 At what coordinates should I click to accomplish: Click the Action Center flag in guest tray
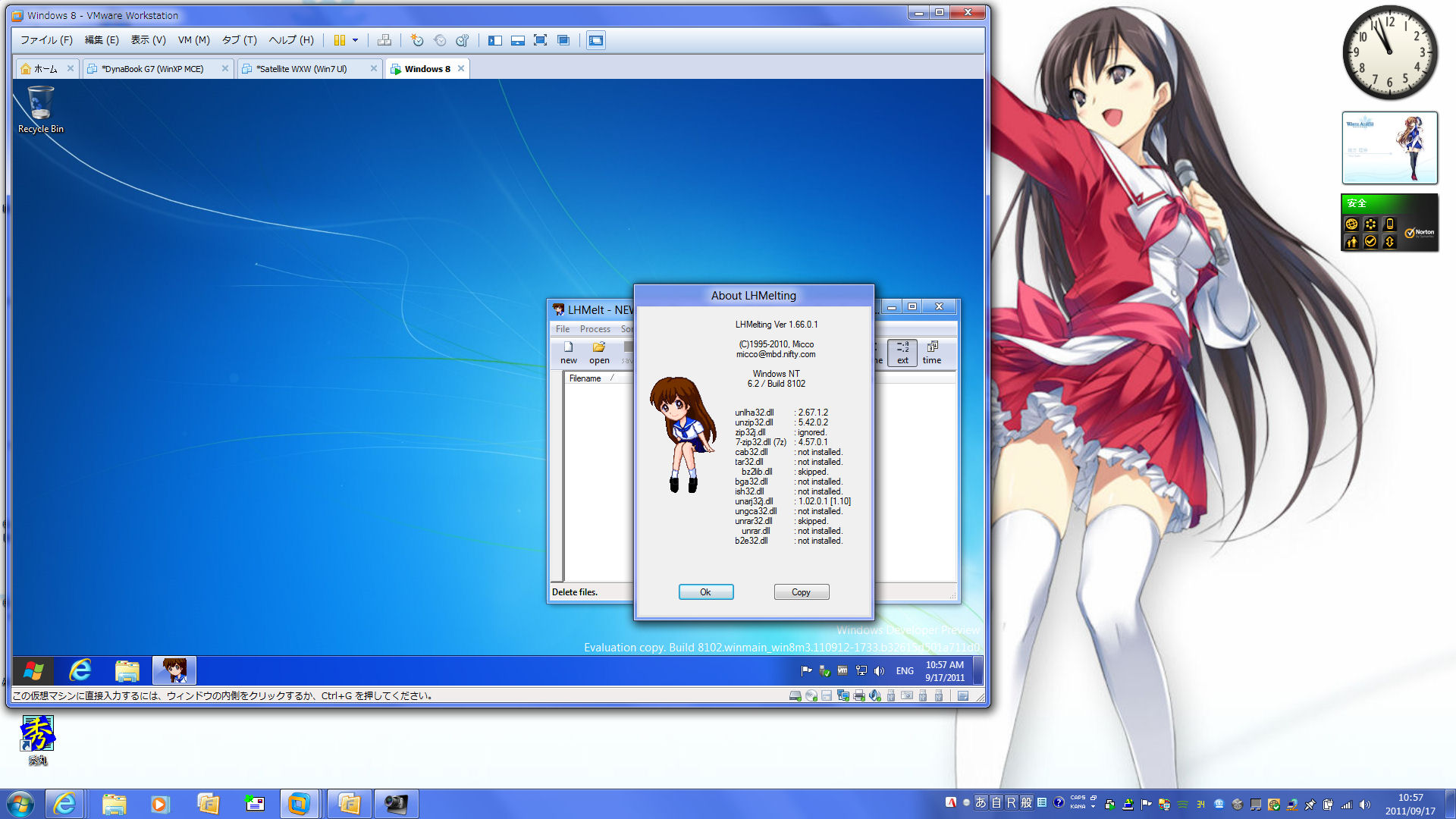pyautogui.click(x=806, y=670)
